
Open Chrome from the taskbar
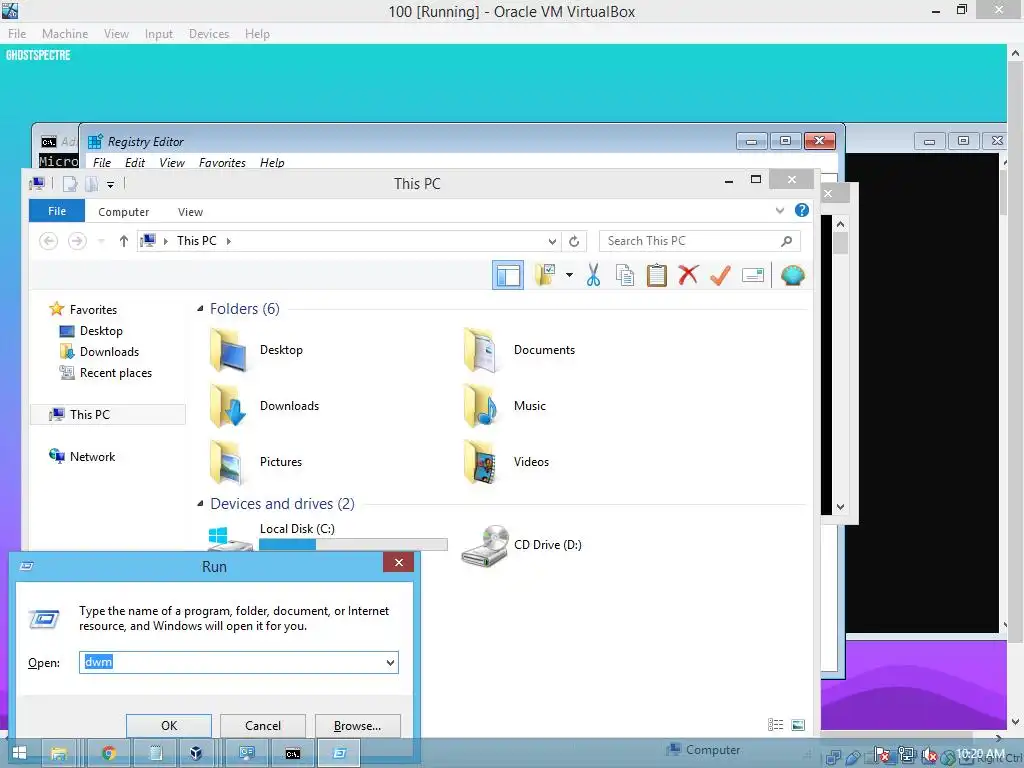click(109, 753)
